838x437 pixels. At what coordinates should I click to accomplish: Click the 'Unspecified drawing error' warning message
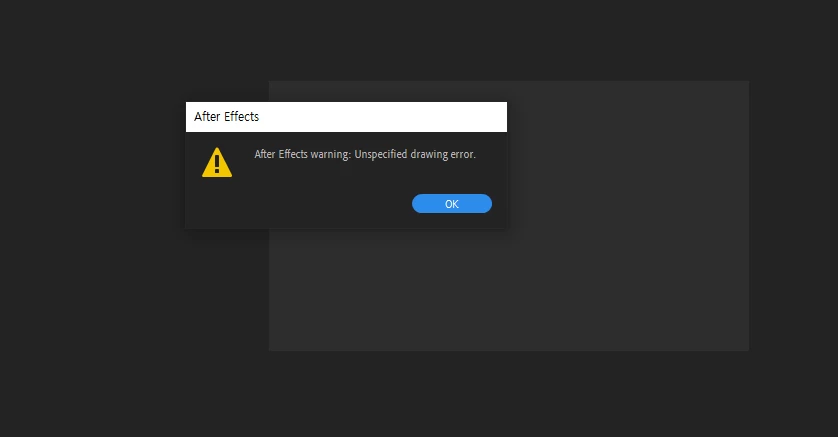365,154
